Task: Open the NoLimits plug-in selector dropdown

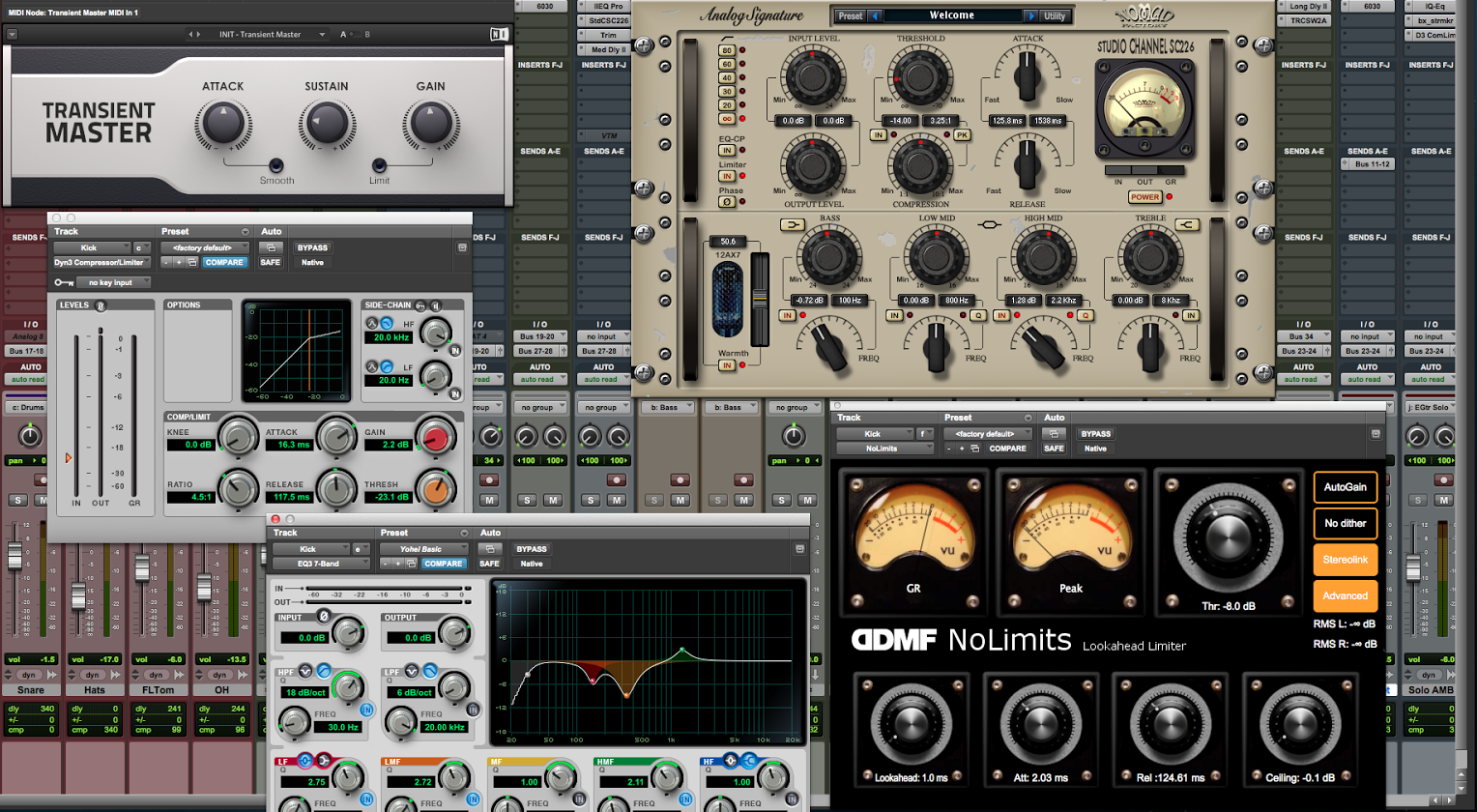Action: point(885,449)
